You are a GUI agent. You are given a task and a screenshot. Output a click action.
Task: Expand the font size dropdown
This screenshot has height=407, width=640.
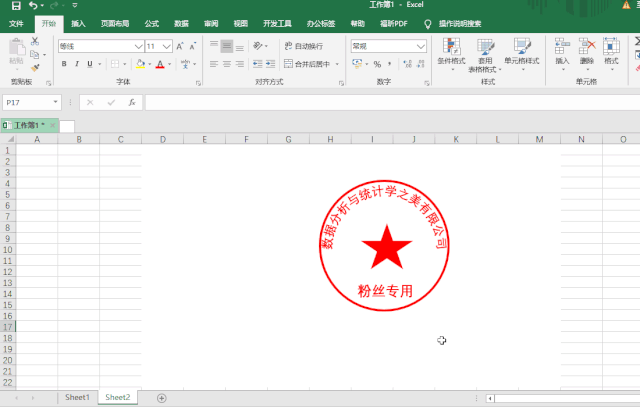click(167, 47)
